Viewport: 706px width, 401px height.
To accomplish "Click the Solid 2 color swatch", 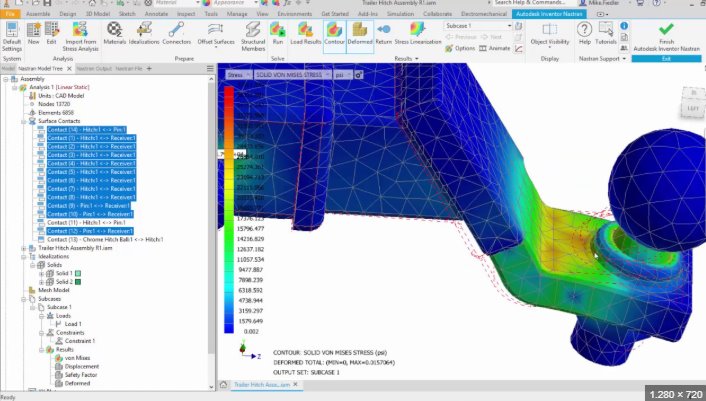I will (x=78, y=282).
